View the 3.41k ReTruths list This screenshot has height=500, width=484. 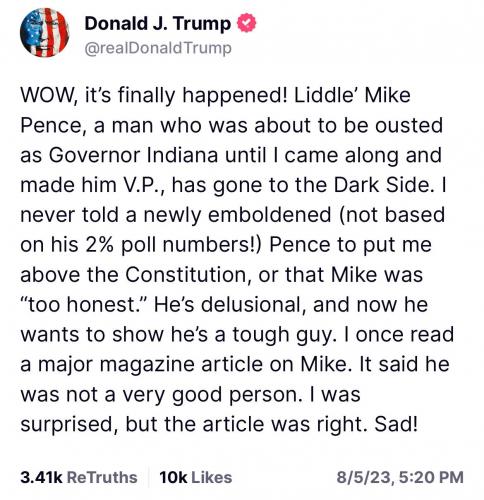pyautogui.click(x=79, y=477)
